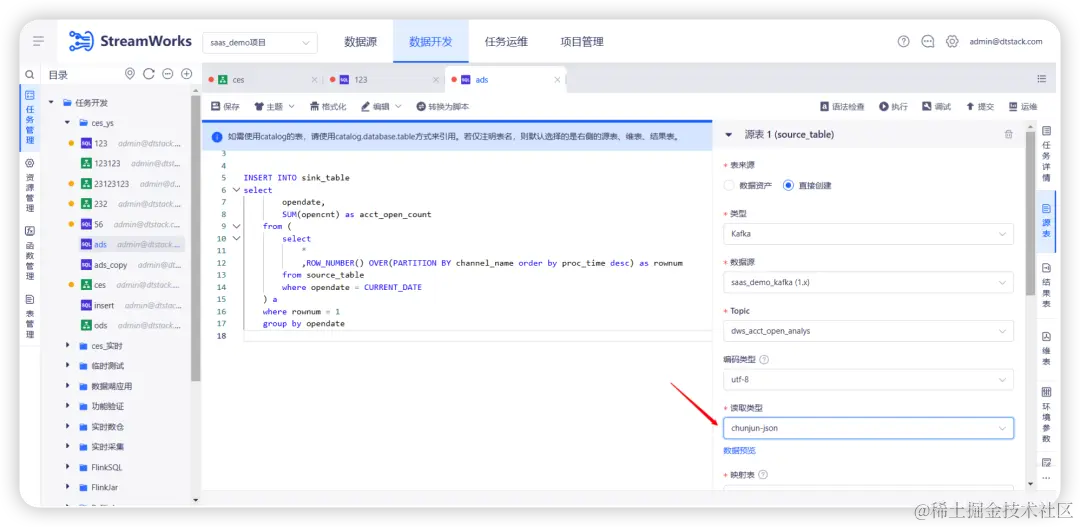Click 调试 debug button
The image size is (1080, 527).
coord(937,107)
